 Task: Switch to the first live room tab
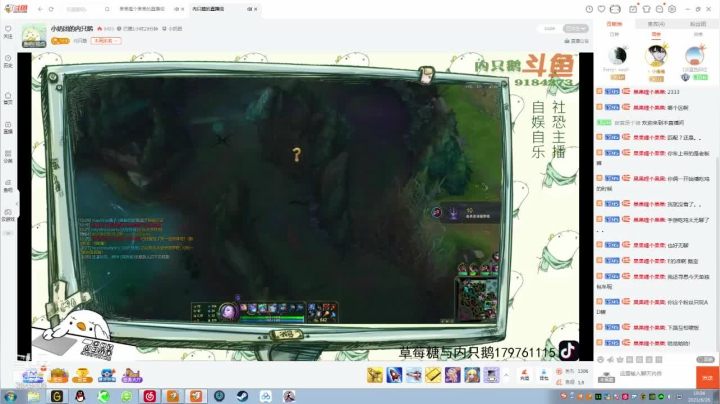pos(142,9)
